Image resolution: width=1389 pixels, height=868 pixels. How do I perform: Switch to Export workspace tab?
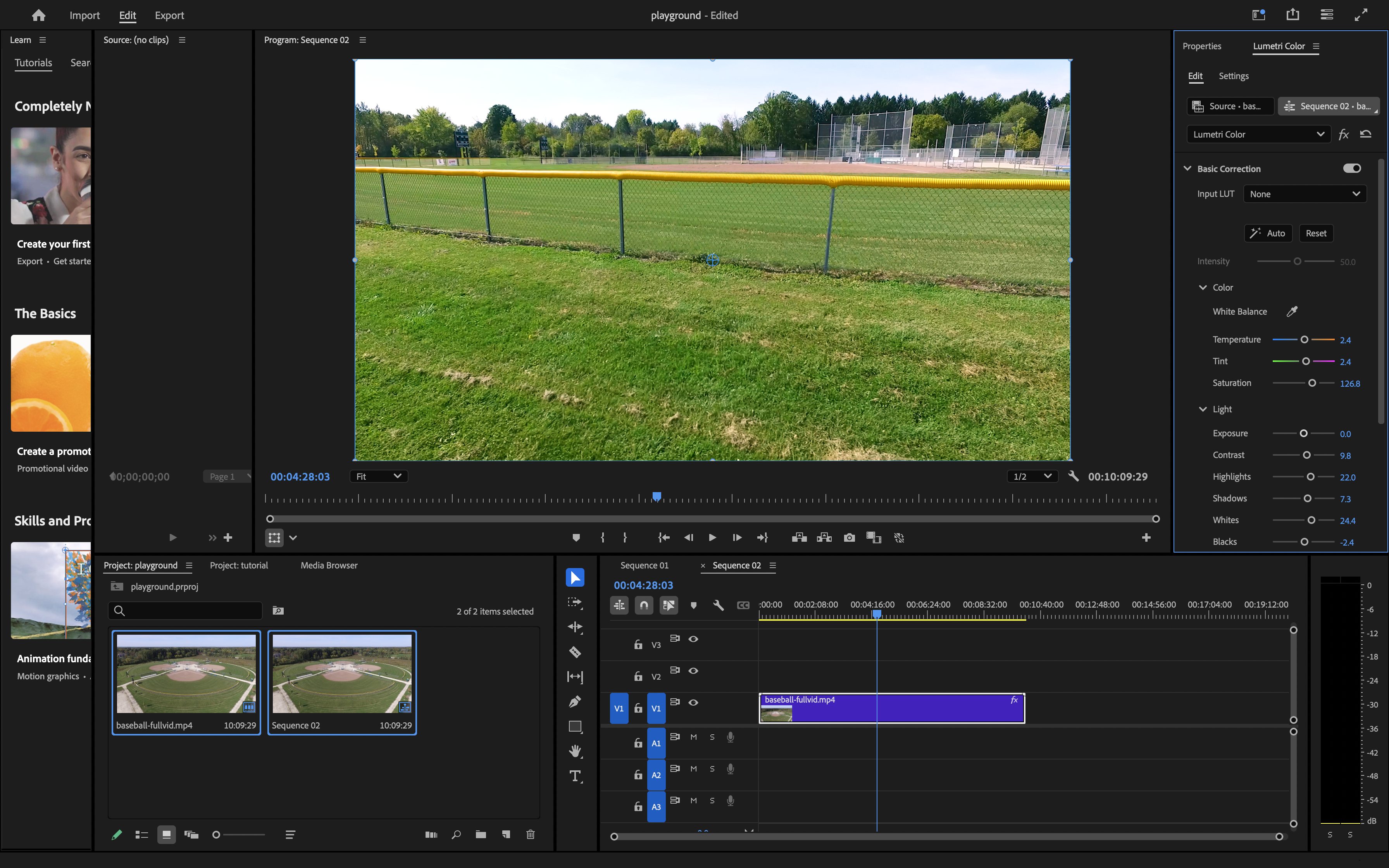[x=169, y=15]
